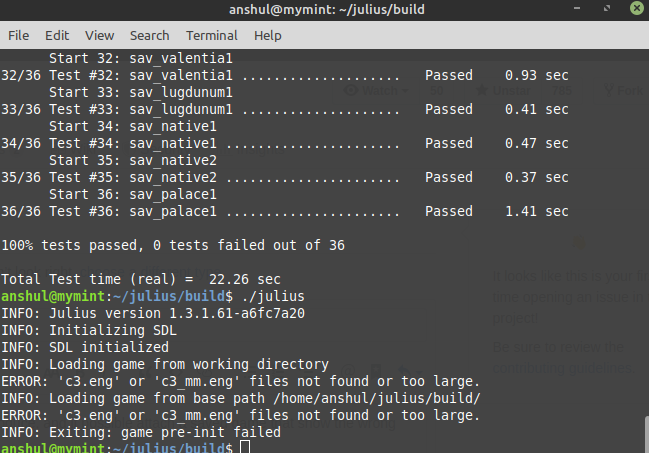The image size is (649, 453).
Task: Click the terminal vertical scrollbar
Action: pyautogui.click(x=647, y=434)
